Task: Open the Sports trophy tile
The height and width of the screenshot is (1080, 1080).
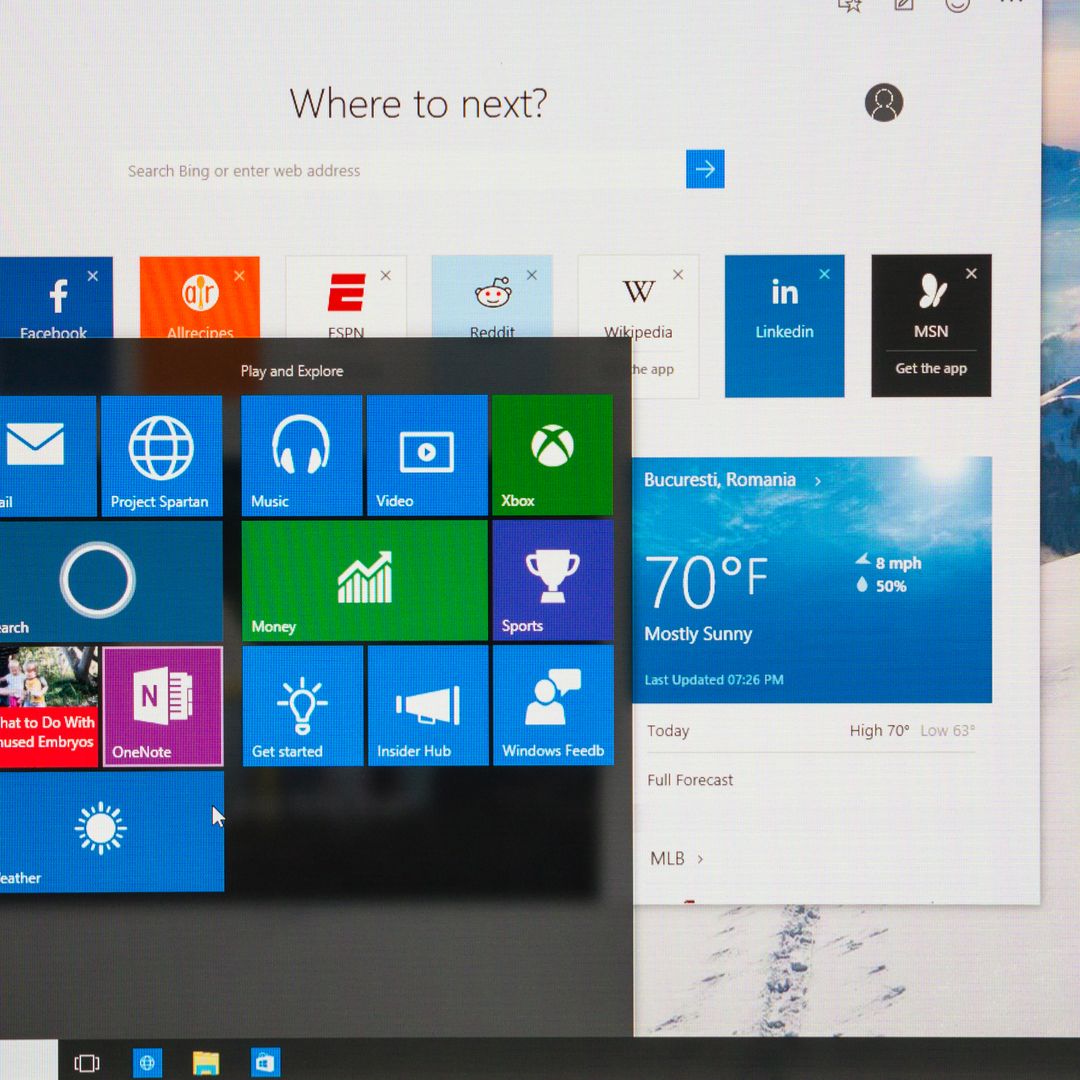Action: [552, 580]
